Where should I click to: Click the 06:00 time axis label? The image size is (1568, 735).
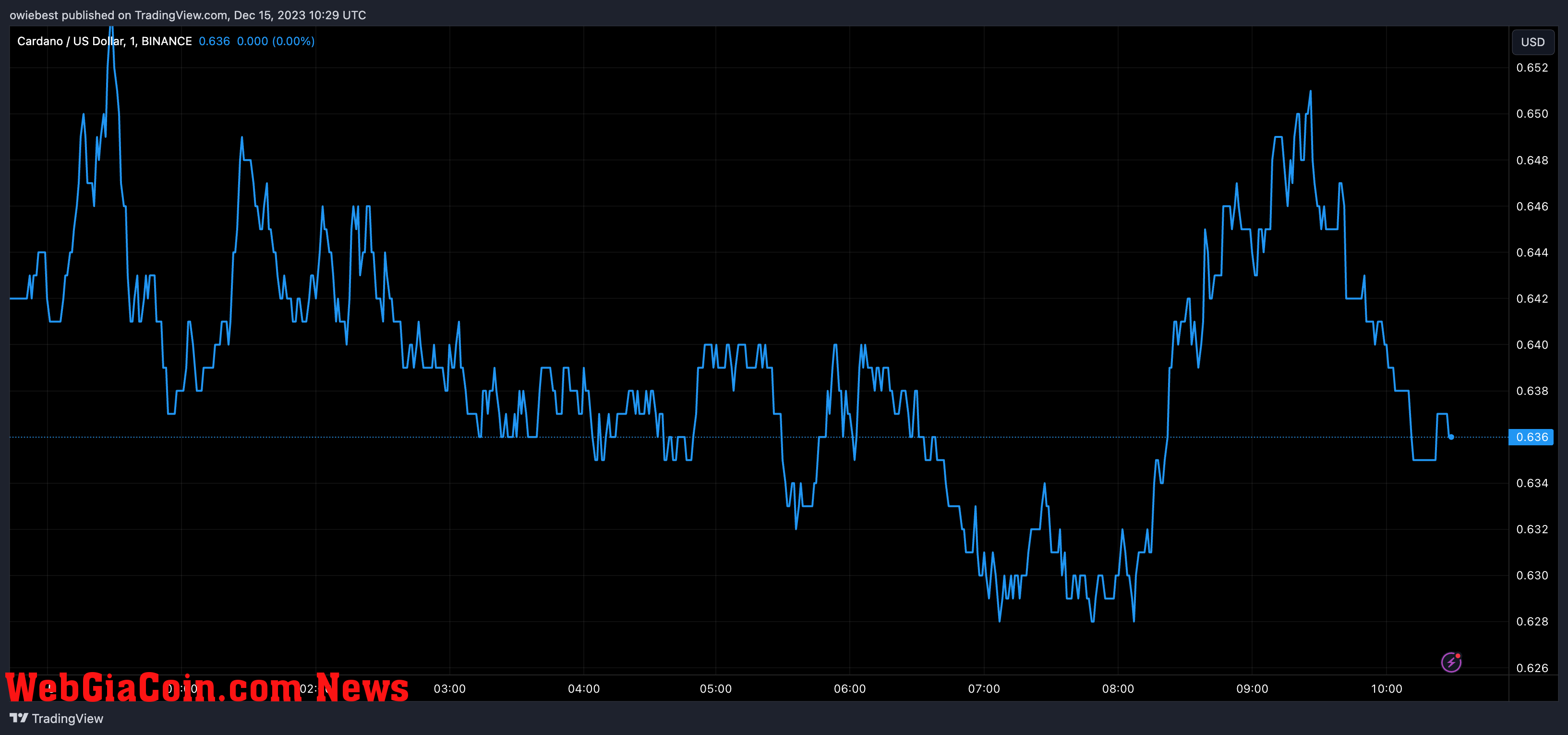850,689
